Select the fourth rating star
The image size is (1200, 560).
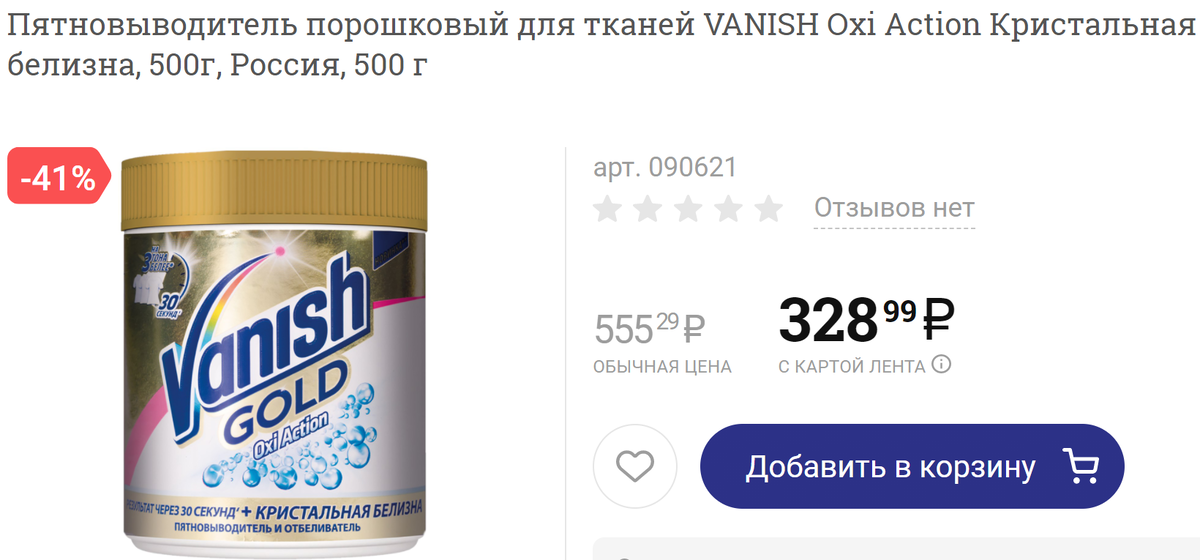[728, 208]
